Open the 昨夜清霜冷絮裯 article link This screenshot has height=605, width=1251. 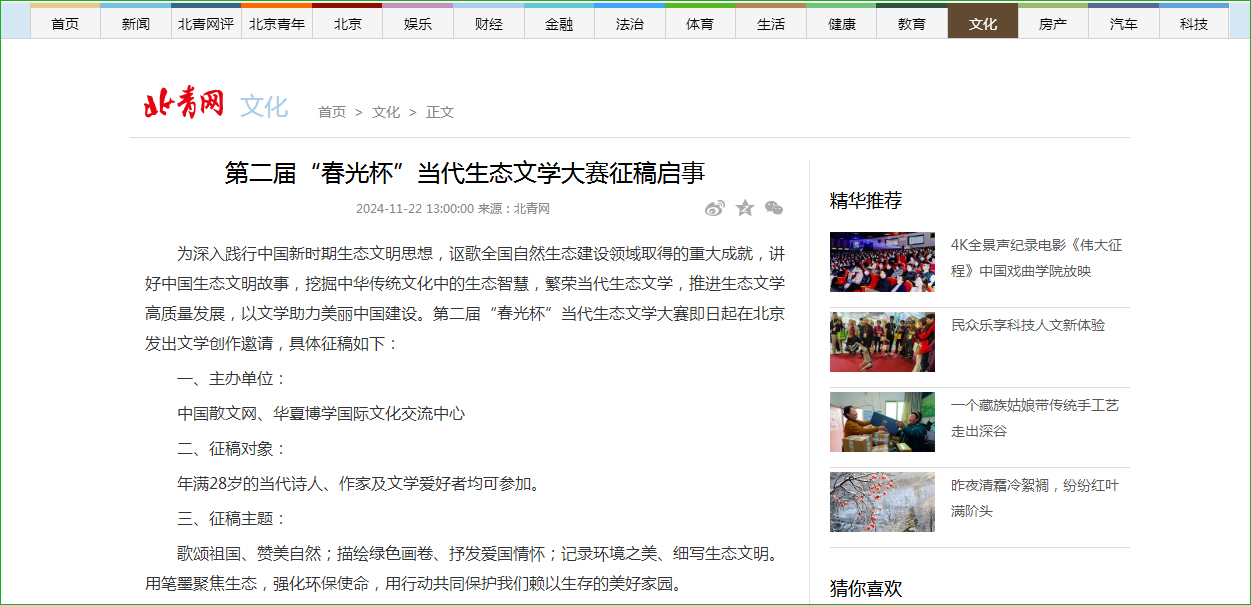click(x=1035, y=498)
